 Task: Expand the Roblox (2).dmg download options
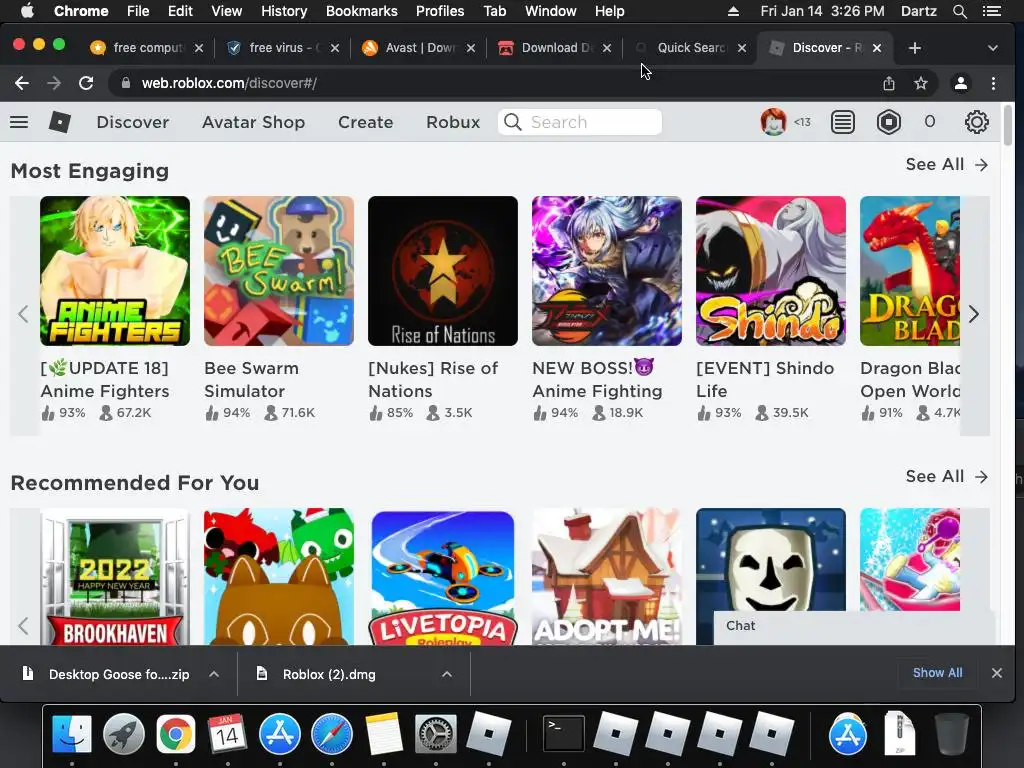click(447, 674)
